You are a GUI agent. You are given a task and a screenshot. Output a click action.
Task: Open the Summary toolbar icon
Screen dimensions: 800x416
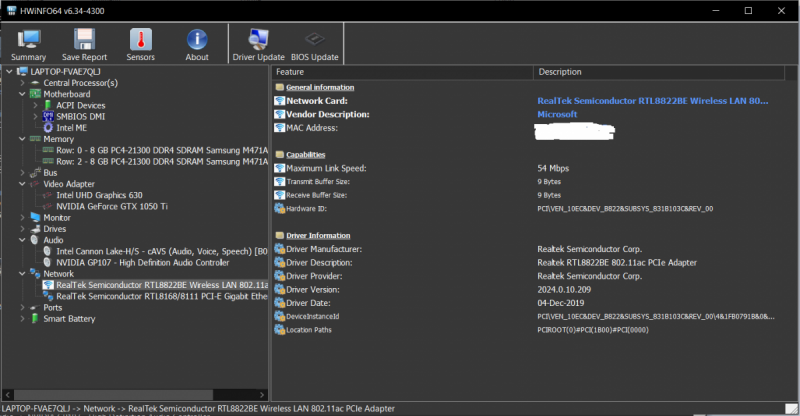click(29, 40)
